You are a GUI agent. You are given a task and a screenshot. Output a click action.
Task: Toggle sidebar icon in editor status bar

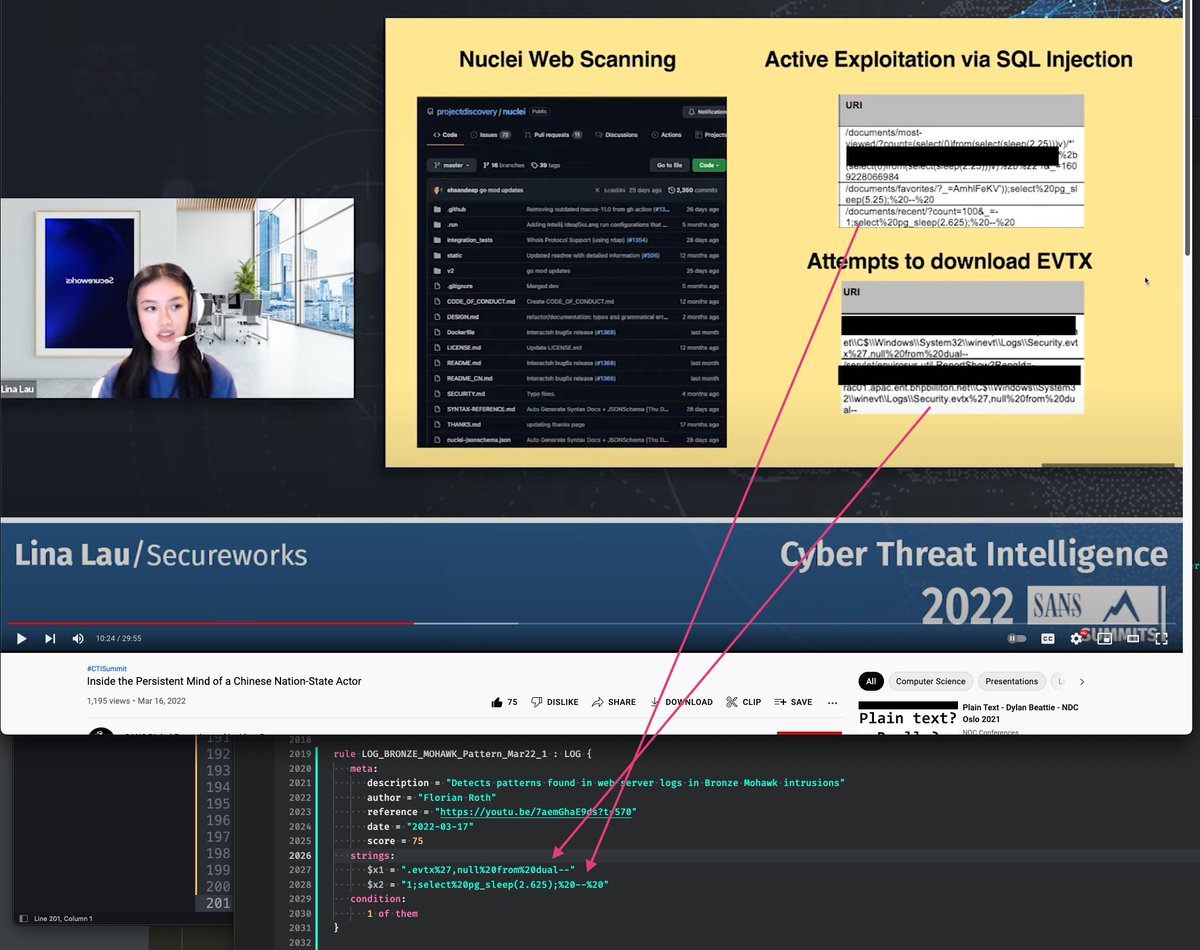24,918
